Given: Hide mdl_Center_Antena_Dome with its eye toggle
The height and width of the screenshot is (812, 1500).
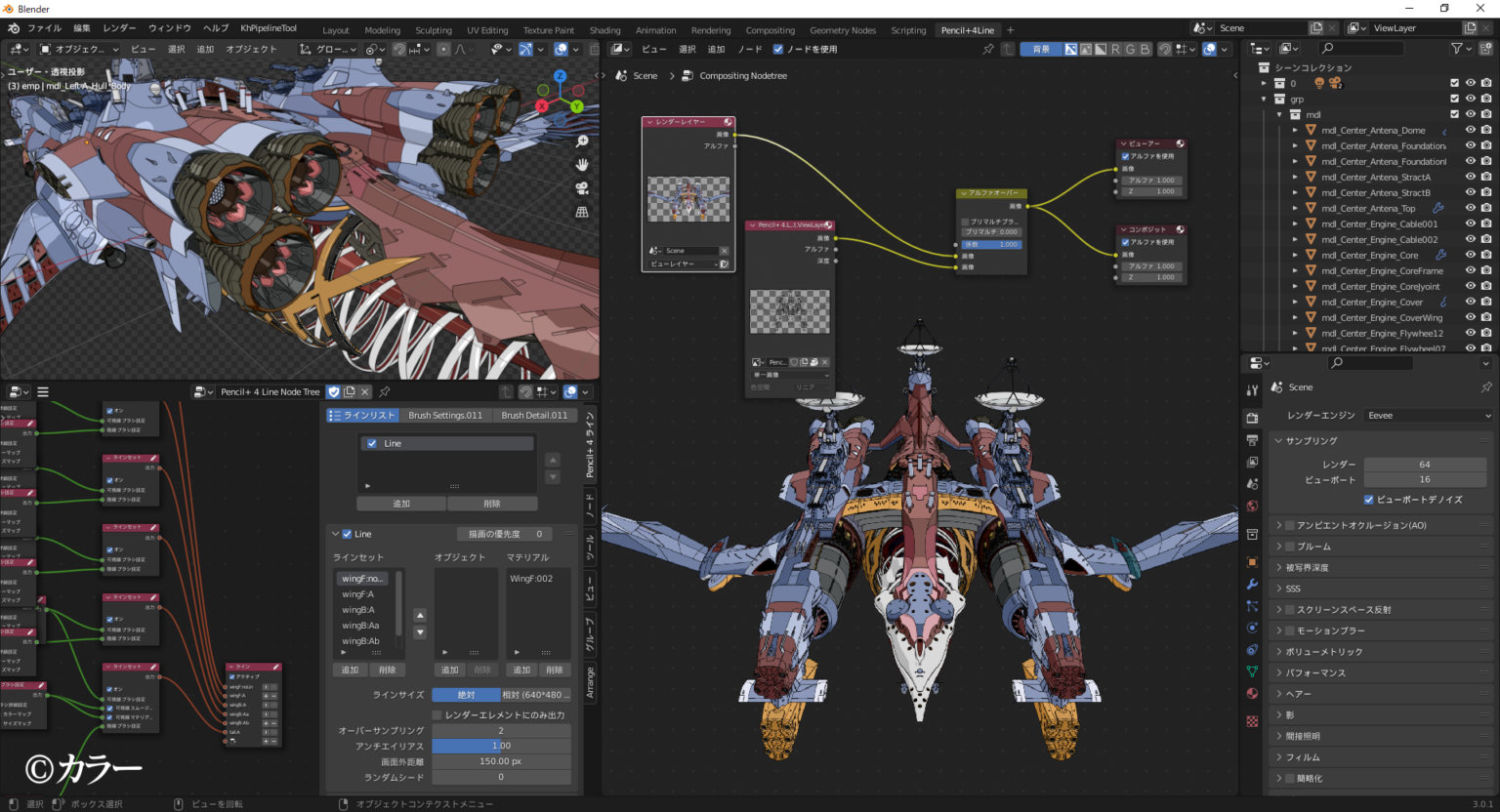Looking at the screenshot, I should pyautogui.click(x=1471, y=131).
